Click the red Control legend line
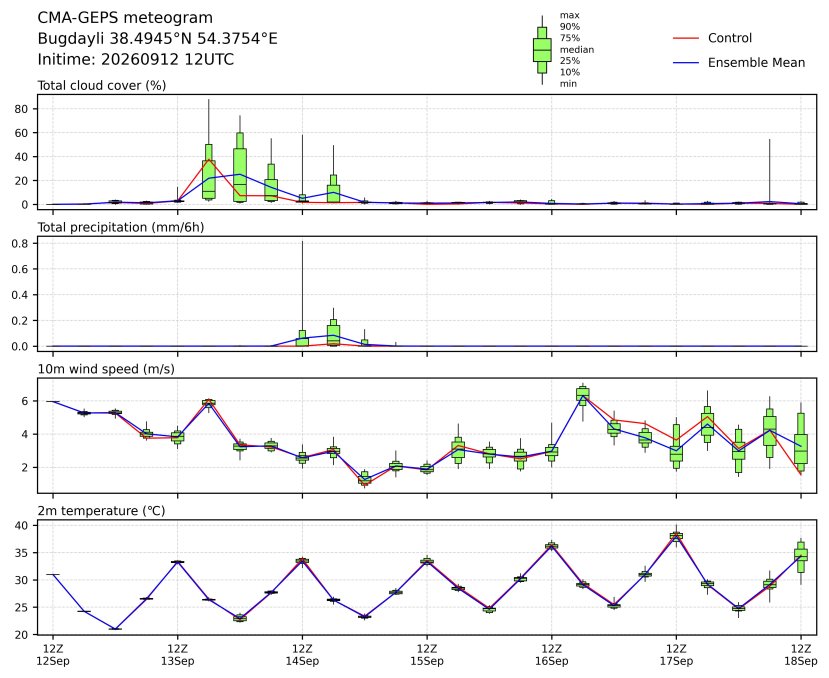Screen dimensions: 829x678 [x=686, y=39]
